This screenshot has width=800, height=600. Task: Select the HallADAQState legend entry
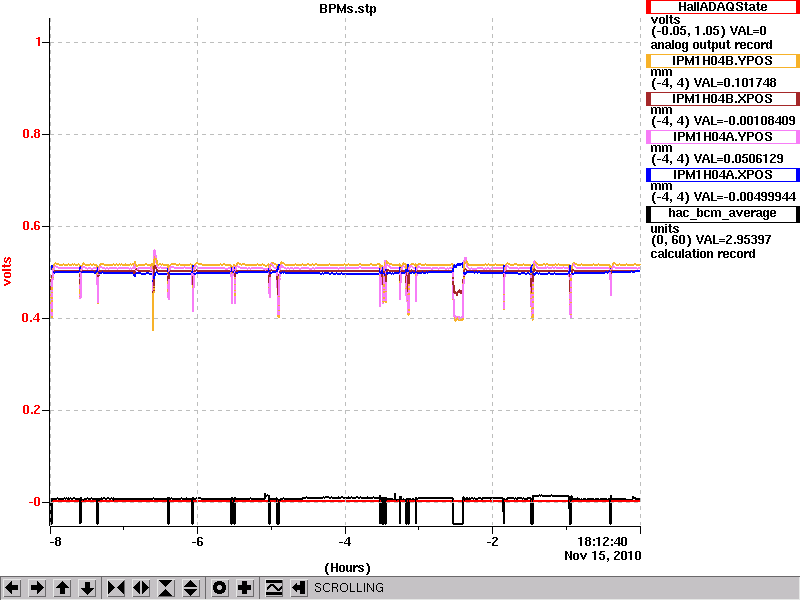click(722, 7)
